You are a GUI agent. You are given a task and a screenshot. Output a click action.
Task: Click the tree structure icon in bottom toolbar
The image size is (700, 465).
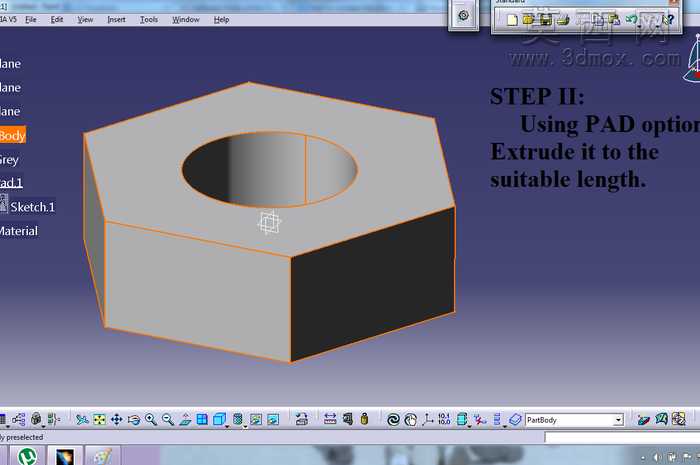(x=19, y=419)
